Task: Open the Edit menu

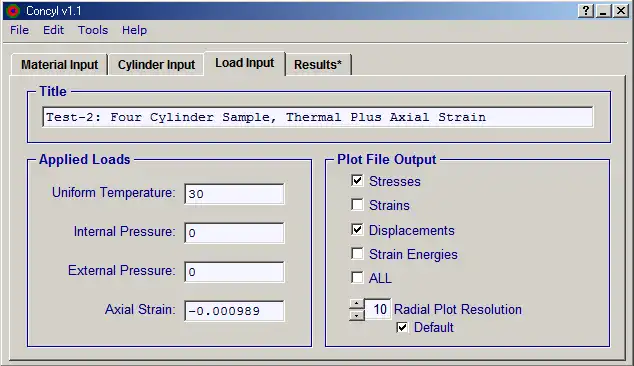Action: 53,30
